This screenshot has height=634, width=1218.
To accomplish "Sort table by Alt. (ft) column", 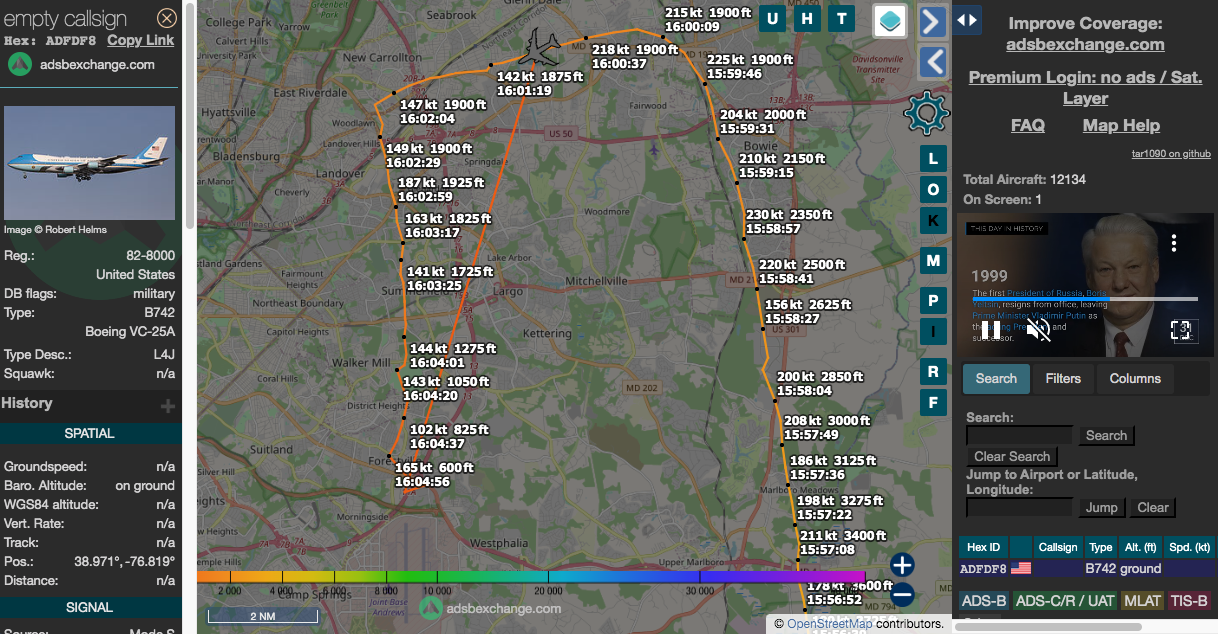I will click(1141, 547).
